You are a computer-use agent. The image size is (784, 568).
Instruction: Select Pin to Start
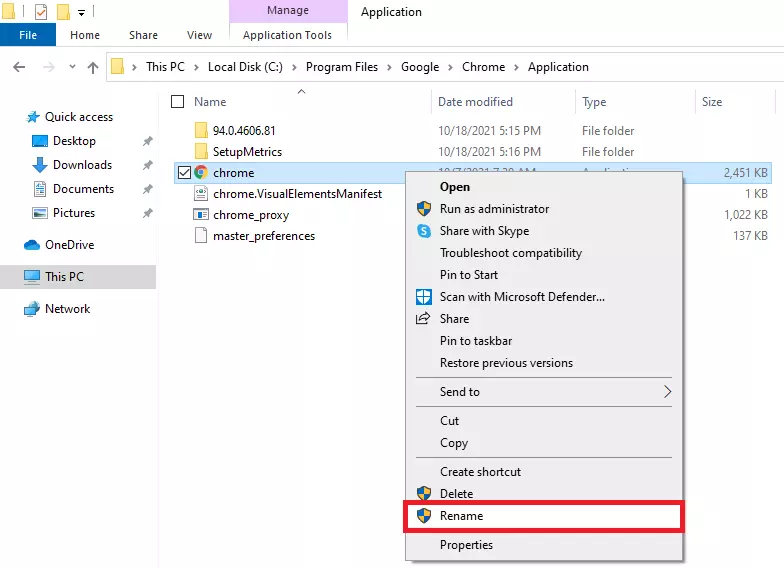544,274
